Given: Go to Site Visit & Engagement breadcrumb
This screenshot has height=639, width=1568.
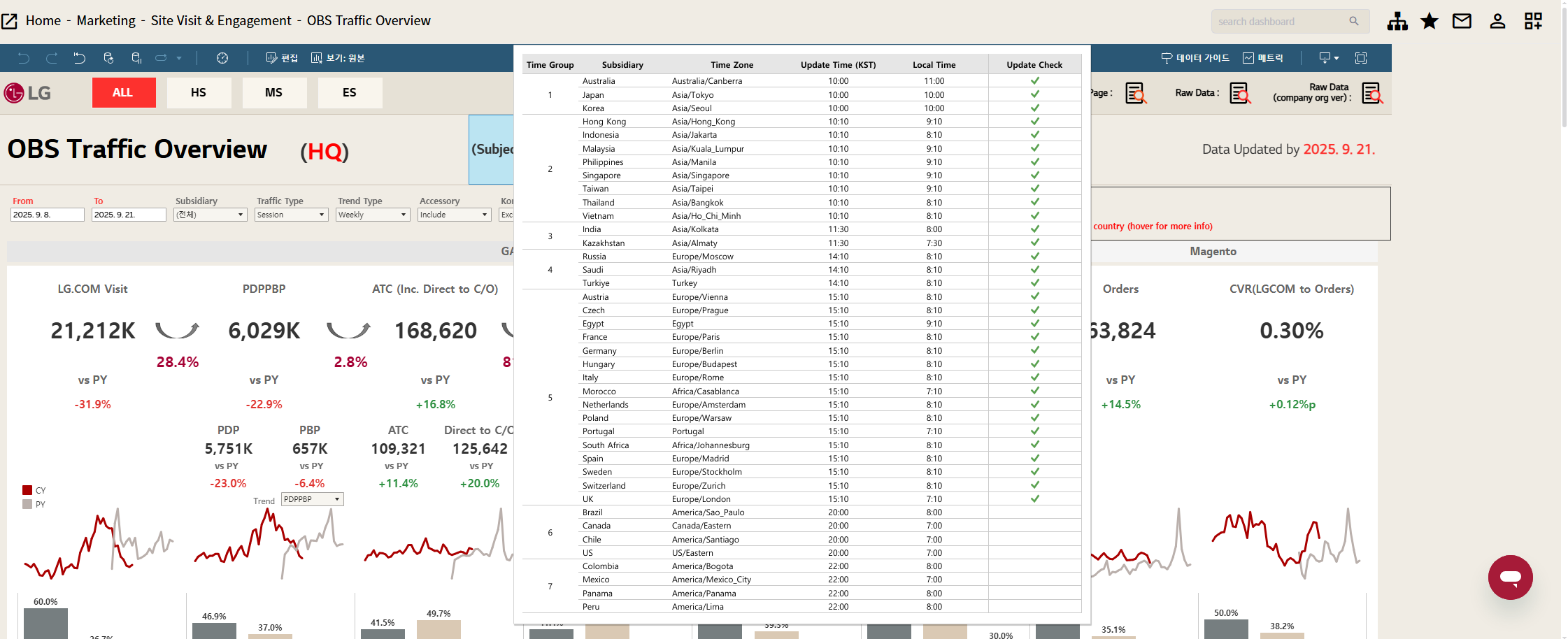Looking at the screenshot, I should (x=221, y=21).
